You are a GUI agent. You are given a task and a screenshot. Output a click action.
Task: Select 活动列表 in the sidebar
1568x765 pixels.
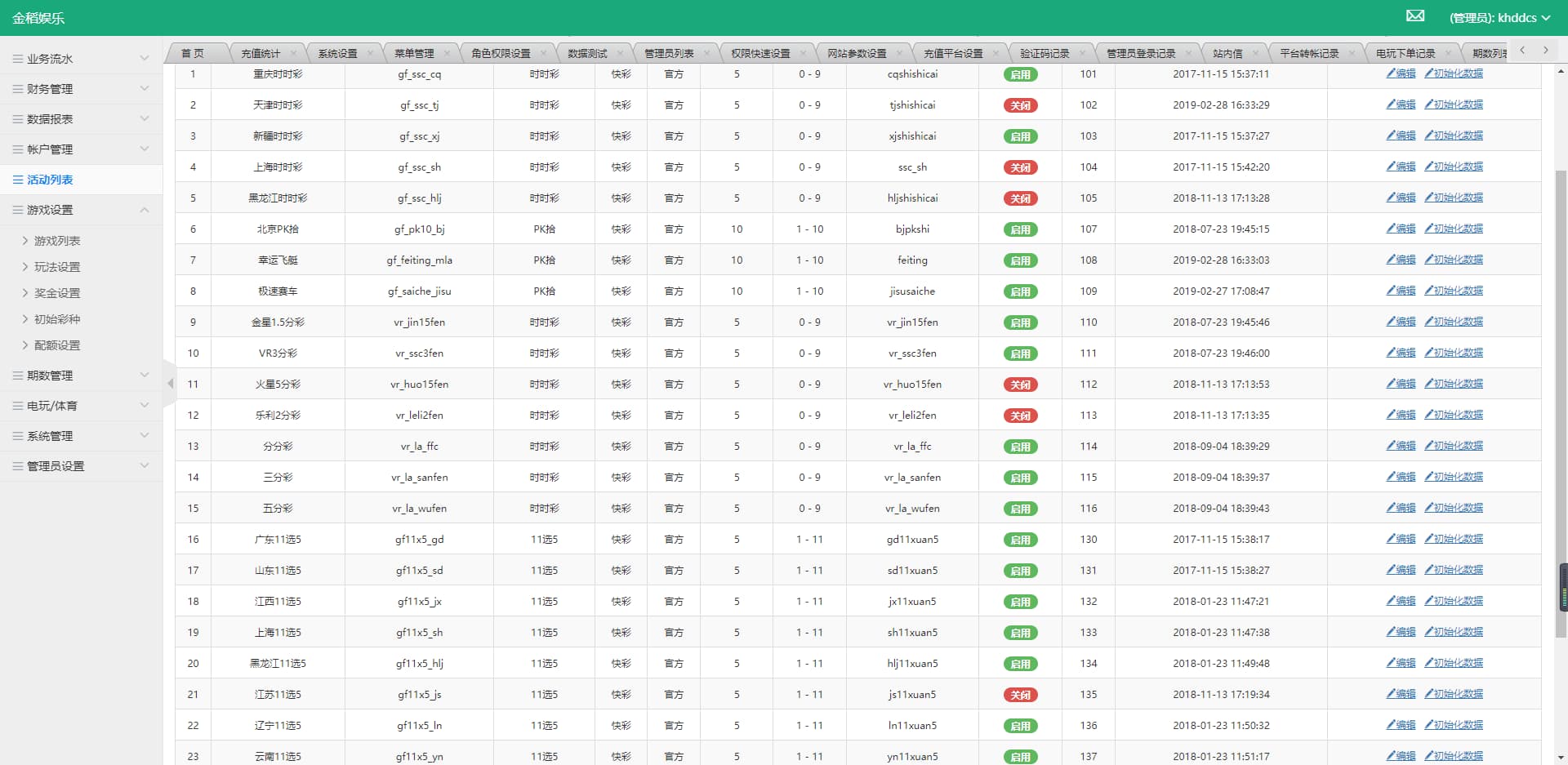pyautogui.click(x=51, y=180)
